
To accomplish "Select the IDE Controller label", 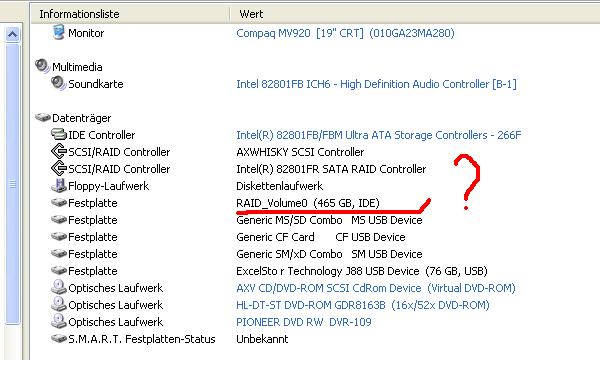I will click(101, 135).
